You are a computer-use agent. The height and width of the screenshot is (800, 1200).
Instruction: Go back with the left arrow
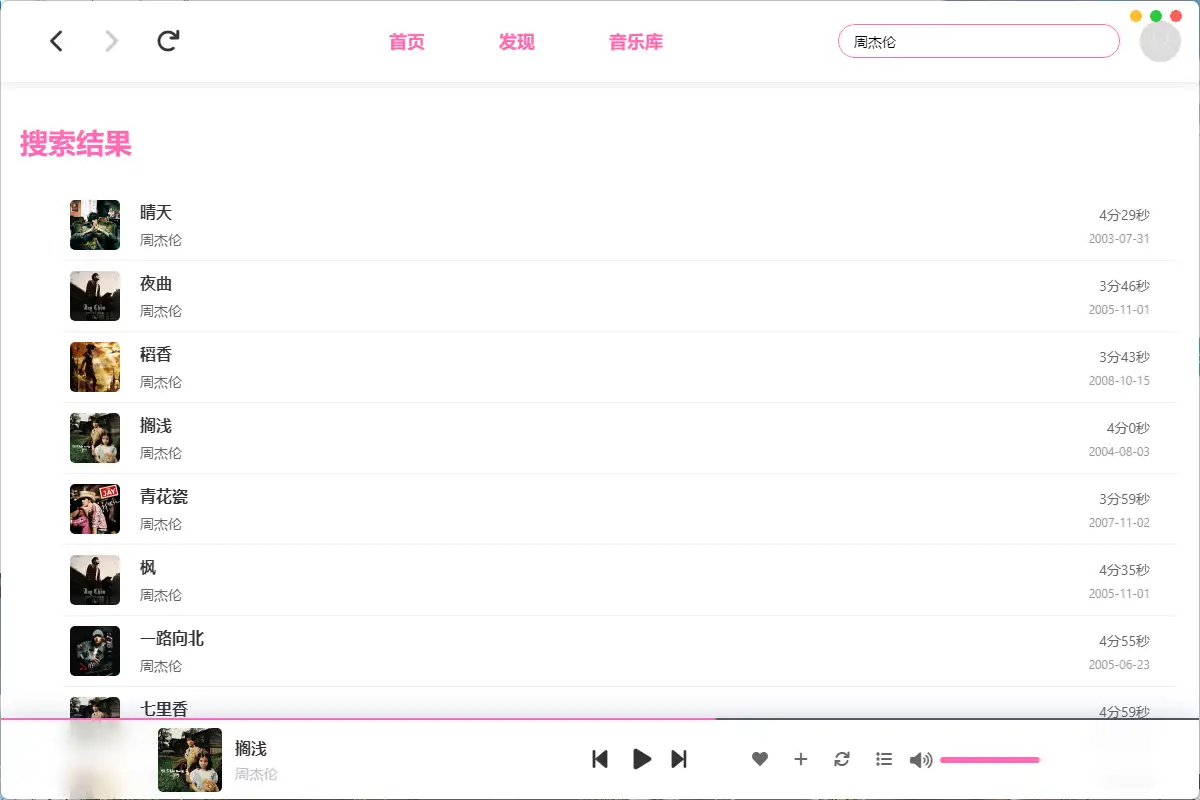tap(57, 41)
